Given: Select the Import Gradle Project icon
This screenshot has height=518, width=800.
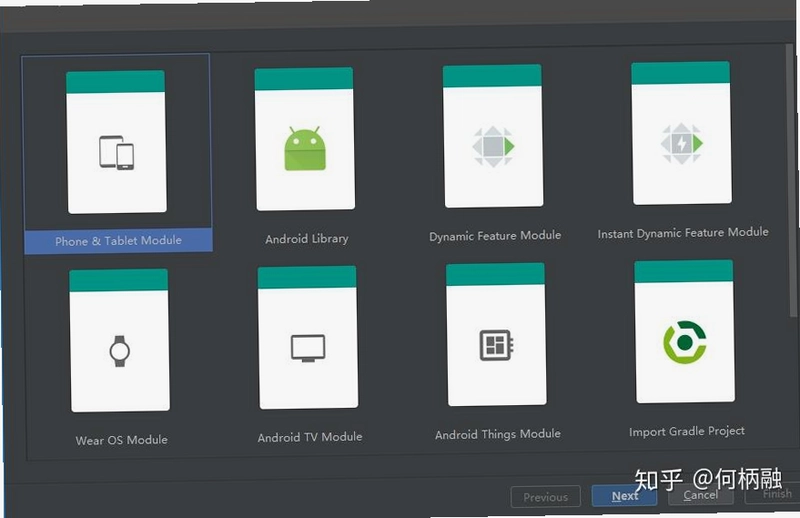Looking at the screenshot, I should (685, 342).
